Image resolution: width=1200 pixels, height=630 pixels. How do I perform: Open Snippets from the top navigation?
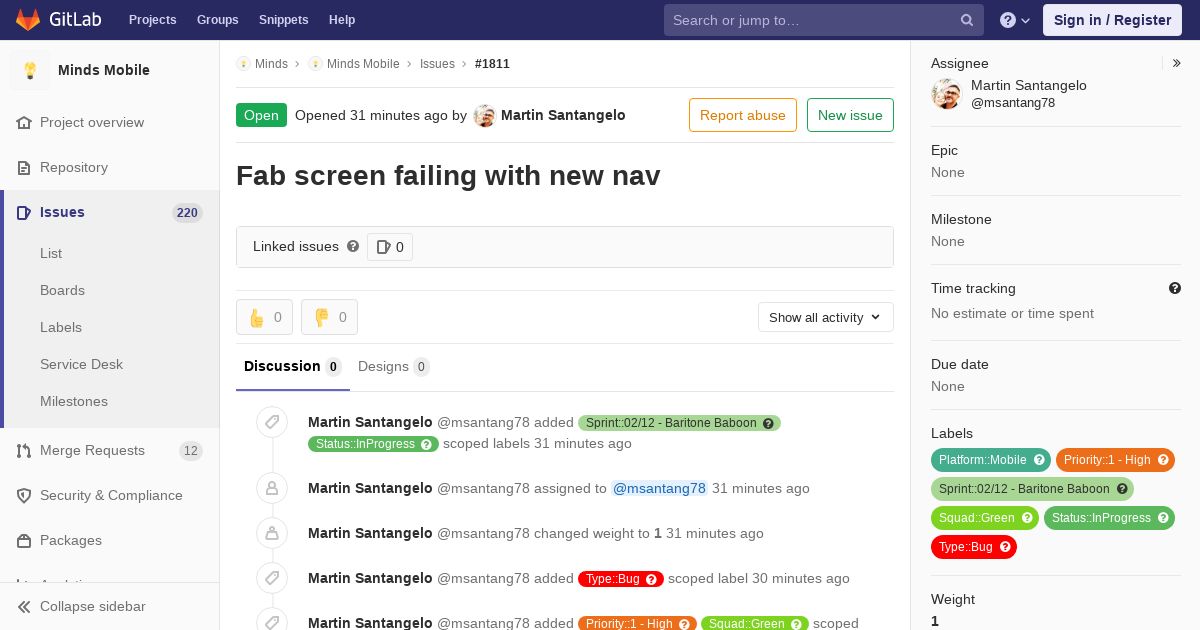(283, 20)
